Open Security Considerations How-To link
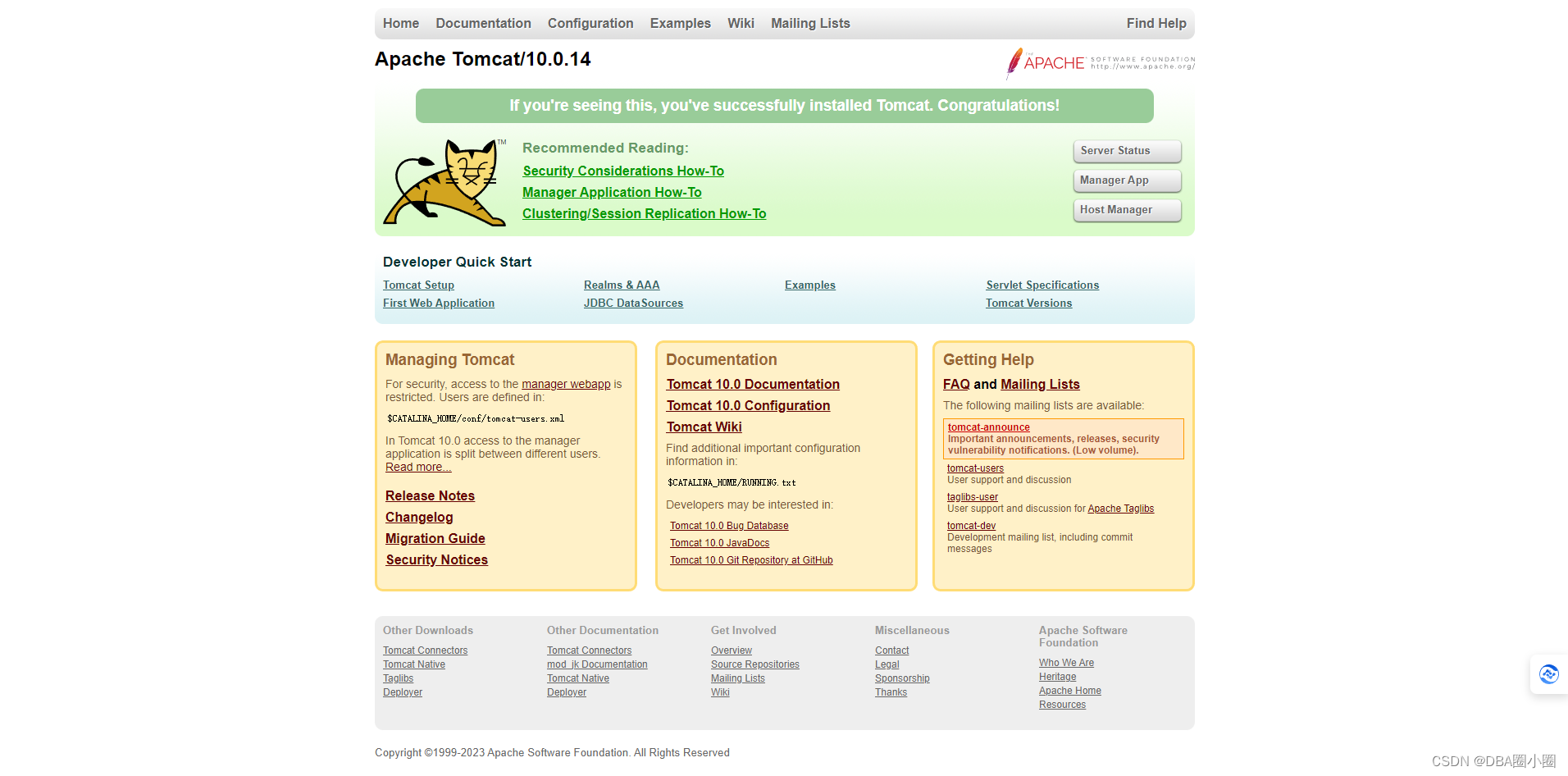This screenshot has height=776, width=1568. tap(623, 171)
